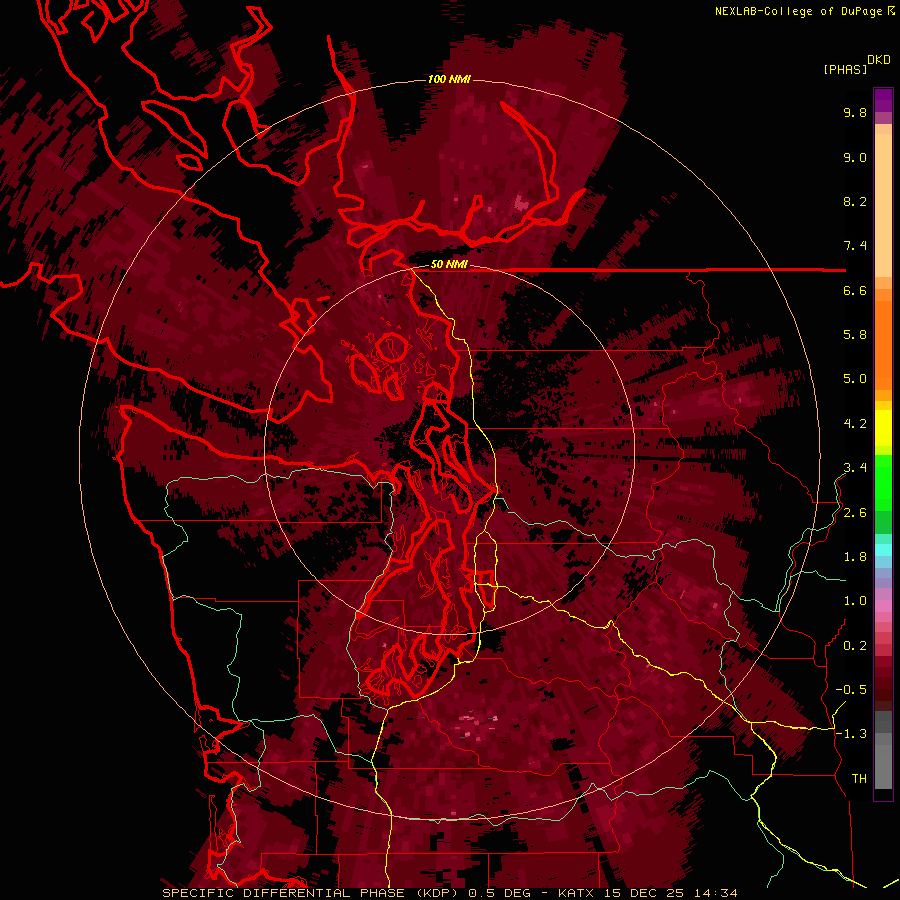Click the -1.3 scale value
This screenshot has width=900, height=900.
pos(851,734)
